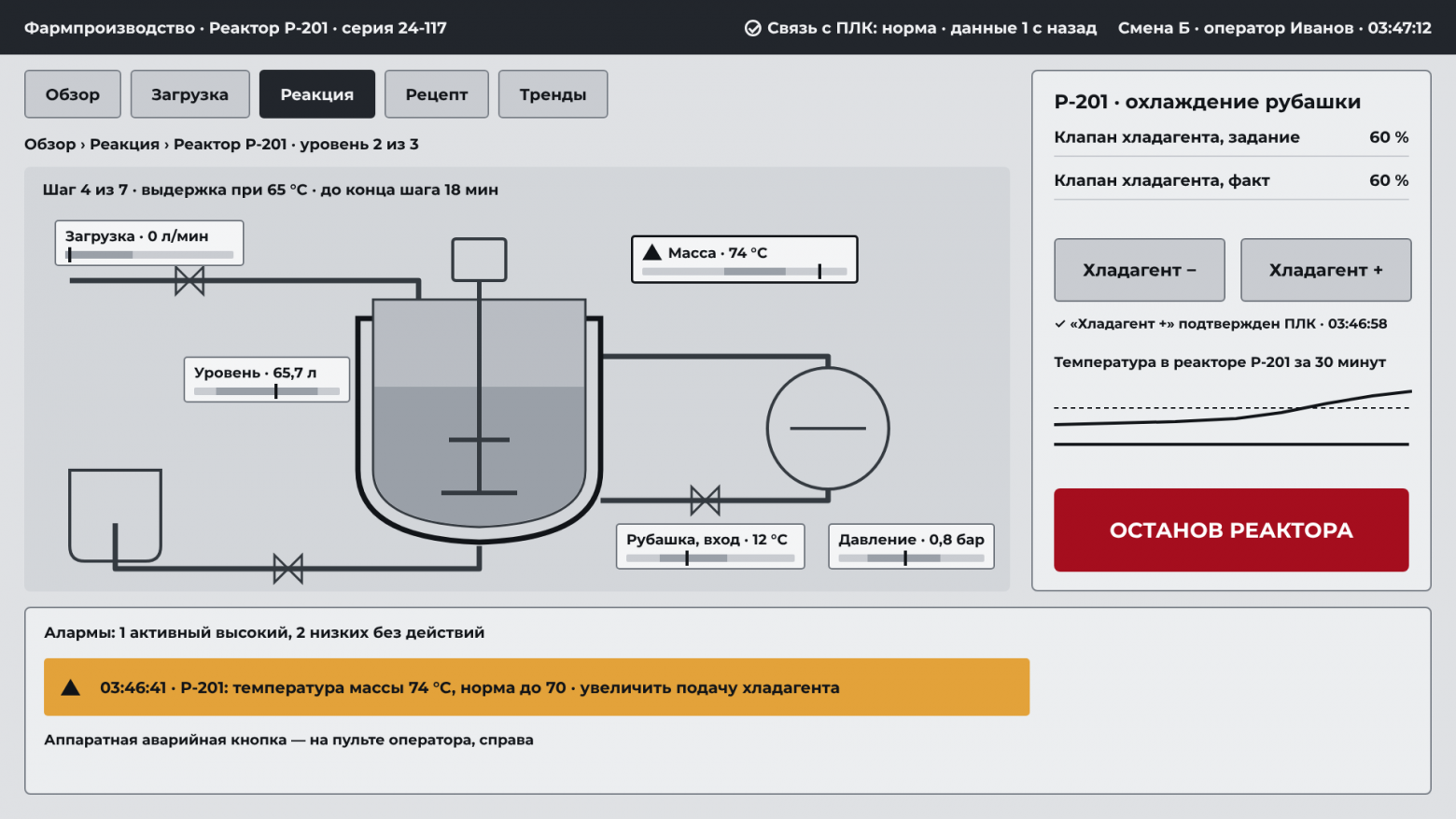Switch to the Загрузка tab
The width and height of the screenshot is (1456, 819).
coord(190,94)
